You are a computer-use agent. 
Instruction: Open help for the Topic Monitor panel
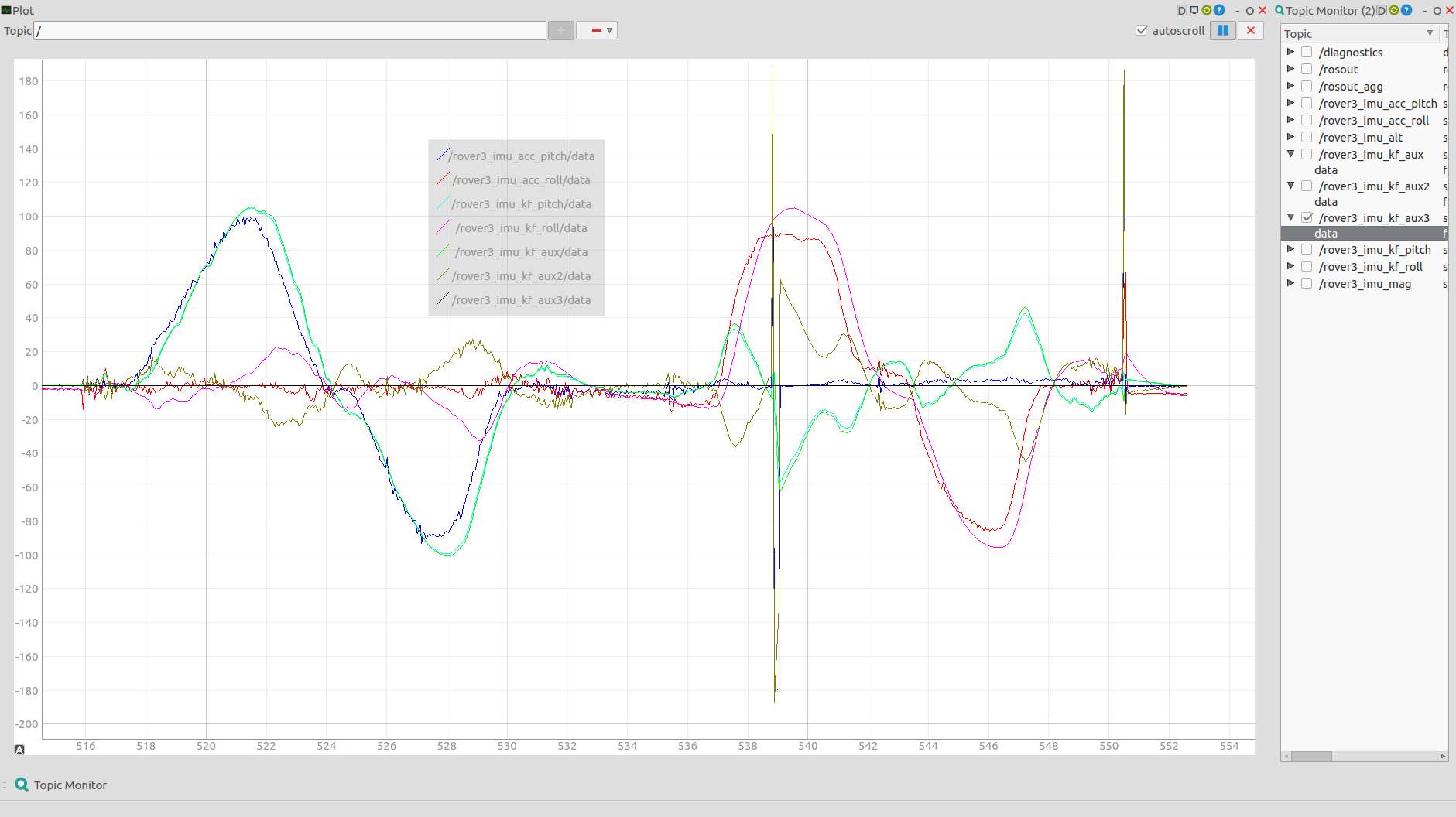(1406, 10)
